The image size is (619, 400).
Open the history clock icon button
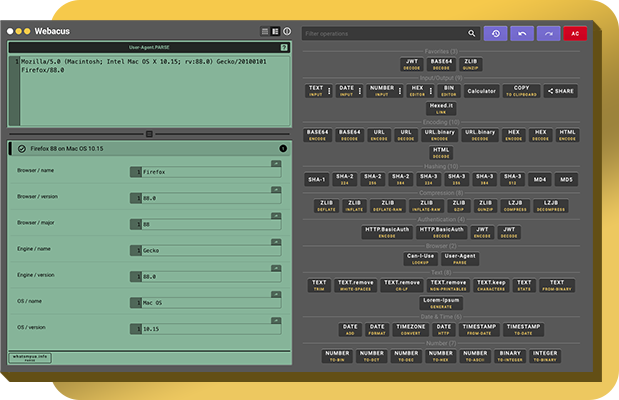(495, 34)
